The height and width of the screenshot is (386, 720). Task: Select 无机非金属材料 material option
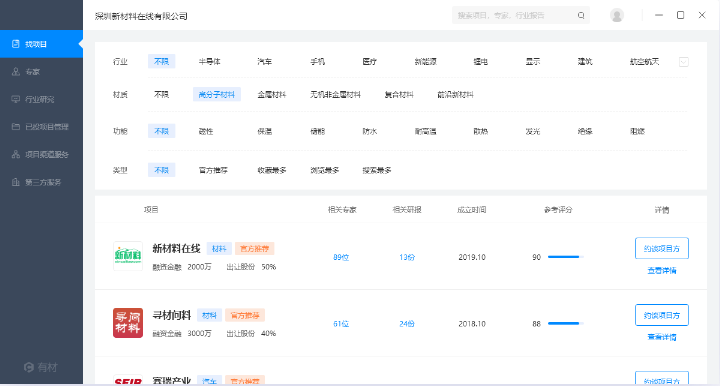click(335, 95)
